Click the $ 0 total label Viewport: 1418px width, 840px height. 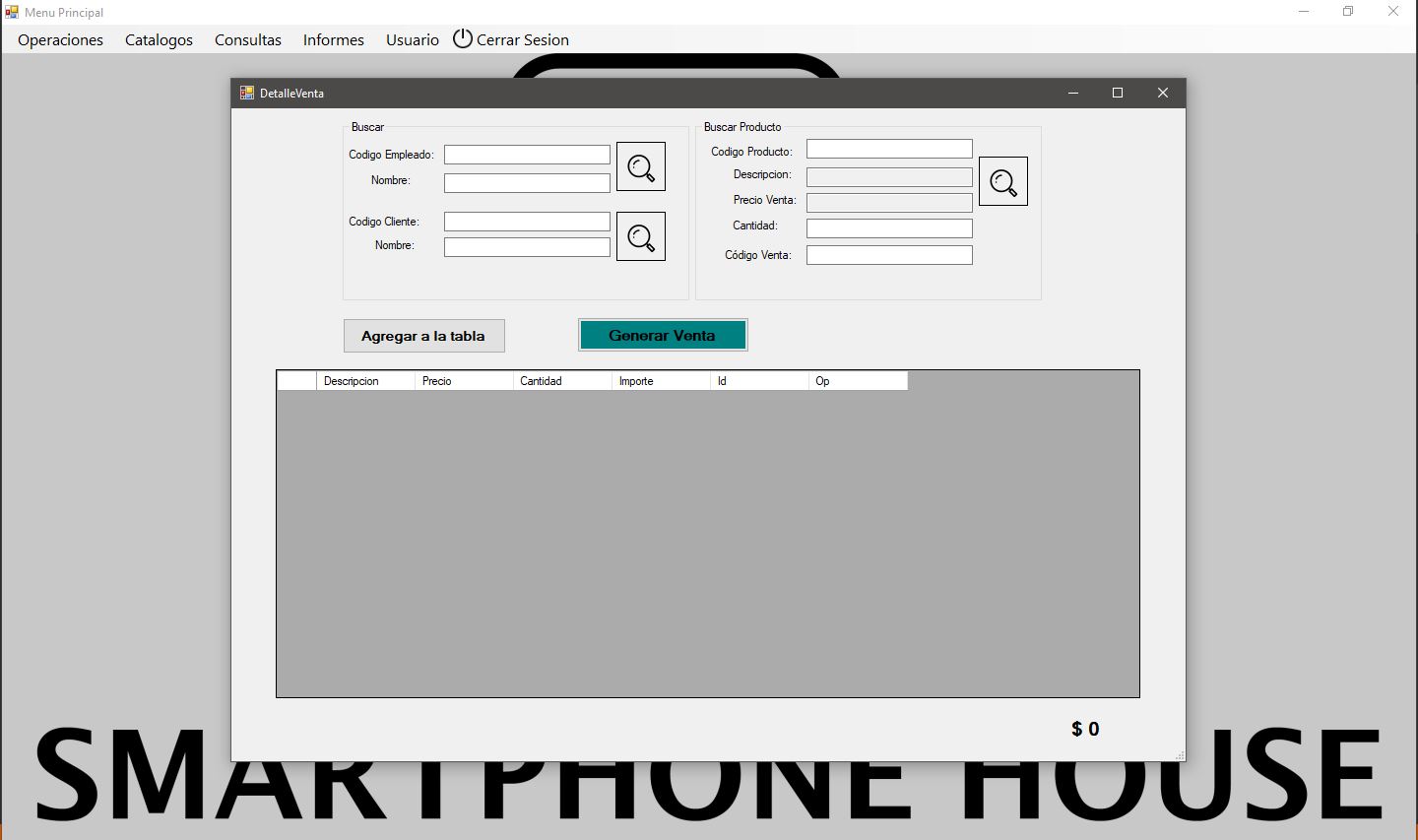point(1085,729)
